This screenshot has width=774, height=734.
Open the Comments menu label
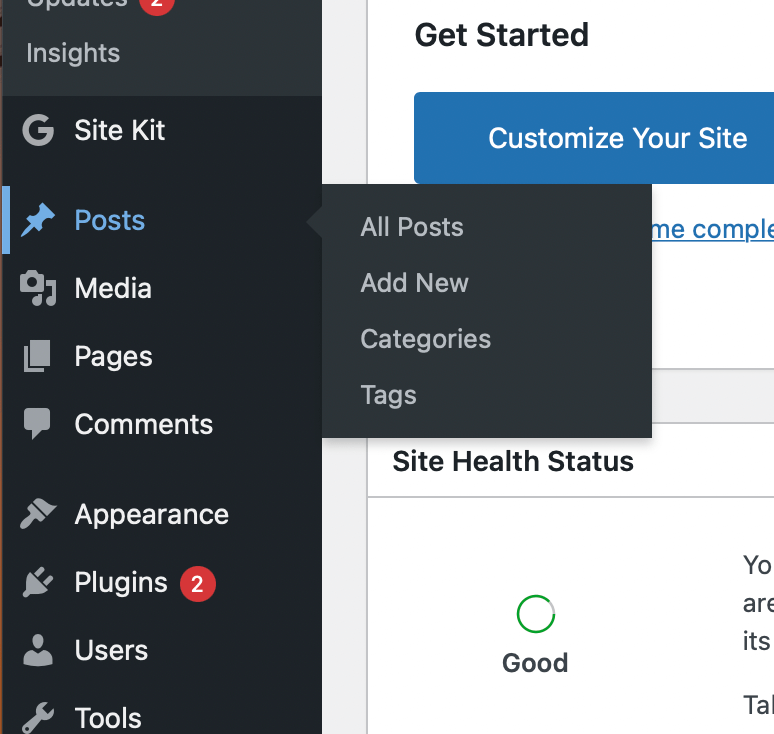pos(144,424)
